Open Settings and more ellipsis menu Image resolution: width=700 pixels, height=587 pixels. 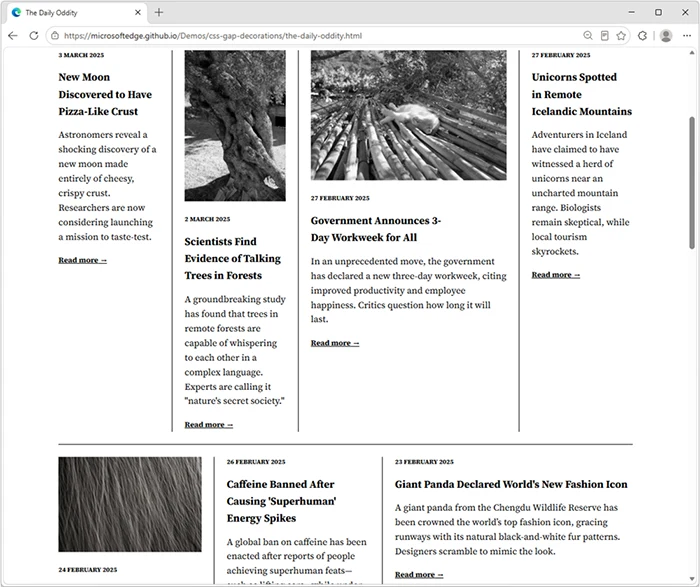tap(687, 36)
